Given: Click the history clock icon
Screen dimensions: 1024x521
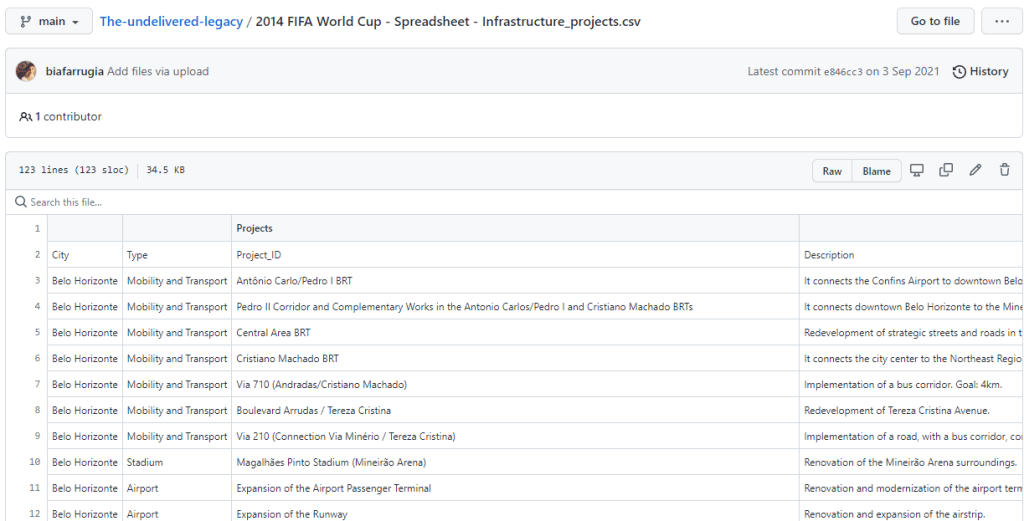Looking at the screenshot, I should pyautogui.click(x=959, y=72).
